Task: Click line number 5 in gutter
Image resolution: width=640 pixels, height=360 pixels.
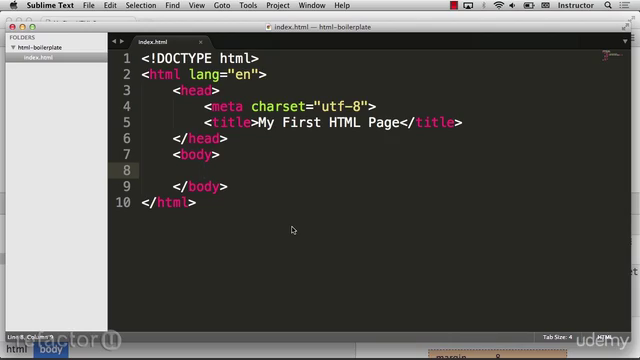Action: 127,122
